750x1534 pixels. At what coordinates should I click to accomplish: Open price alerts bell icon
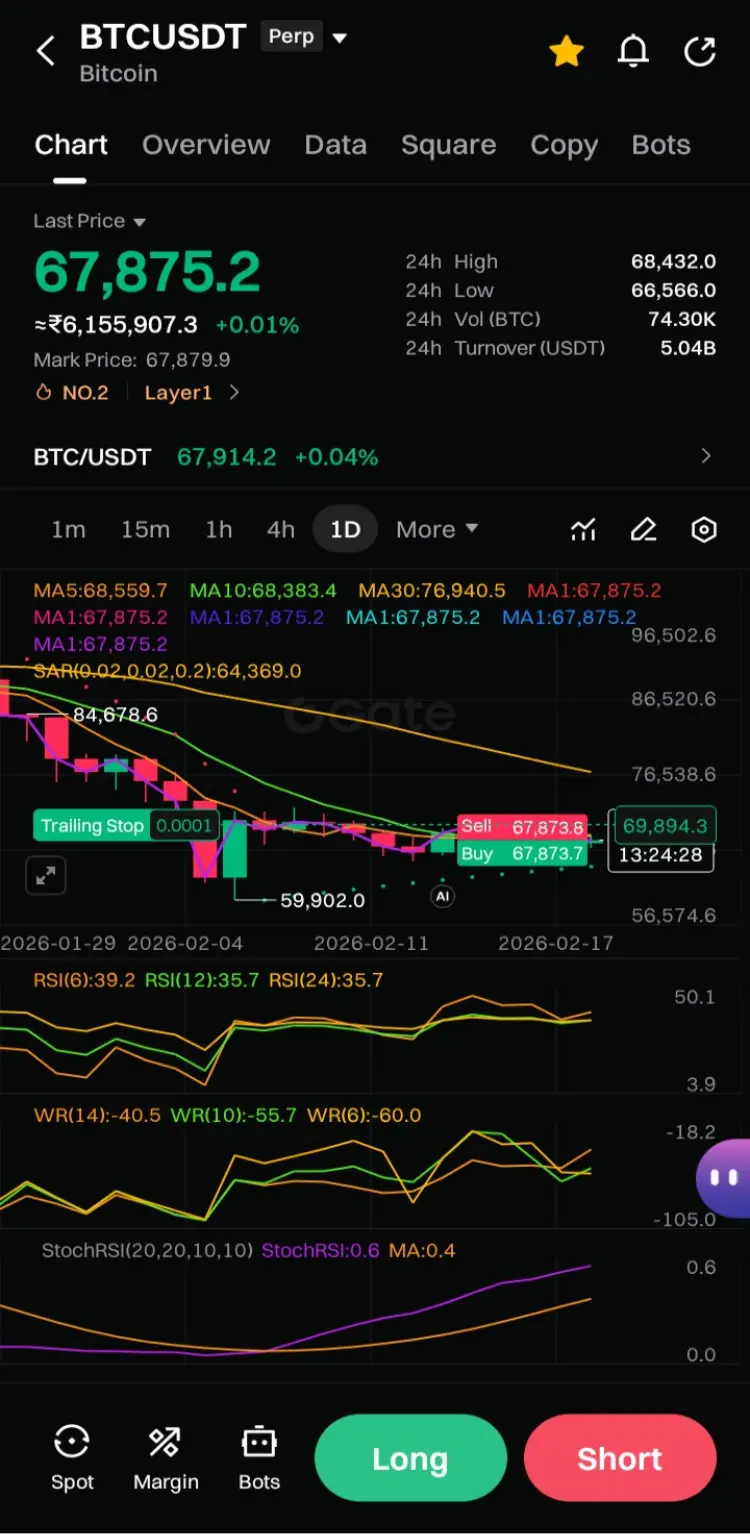(633, 51)
